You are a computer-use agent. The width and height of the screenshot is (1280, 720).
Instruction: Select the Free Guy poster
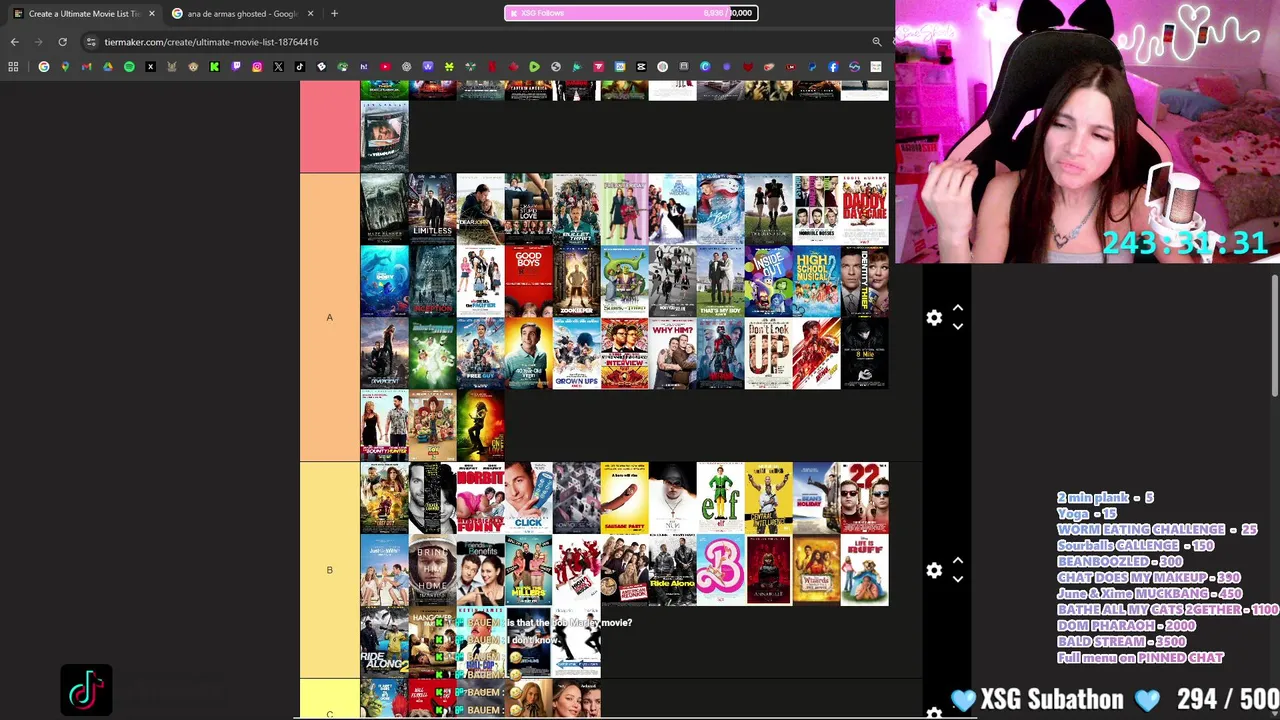(480, 353)
